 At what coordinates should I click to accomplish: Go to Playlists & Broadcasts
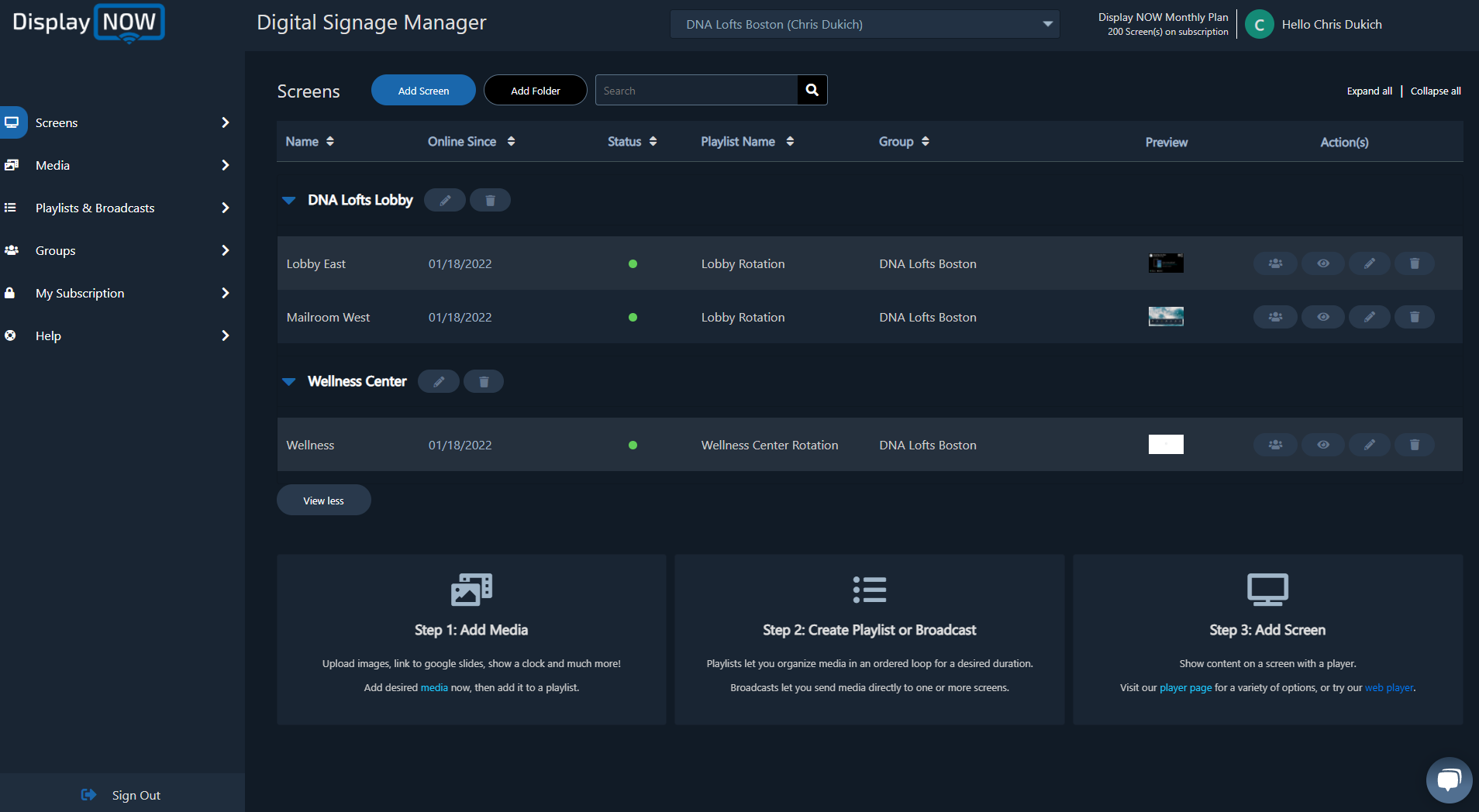(x=95, y=208)
